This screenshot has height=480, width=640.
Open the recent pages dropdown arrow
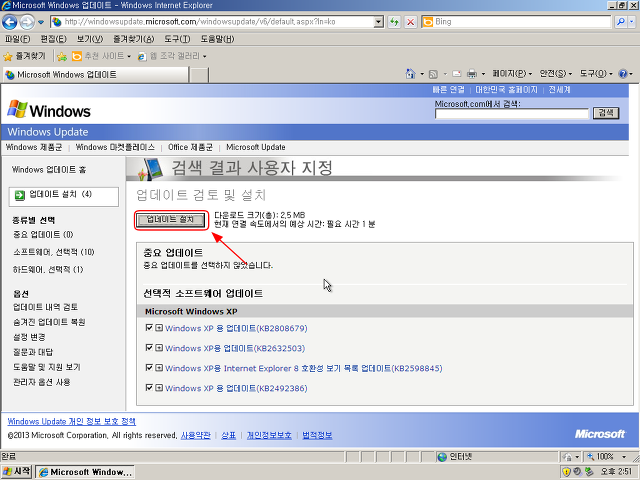pyautogui.click(x=41, y=22)
